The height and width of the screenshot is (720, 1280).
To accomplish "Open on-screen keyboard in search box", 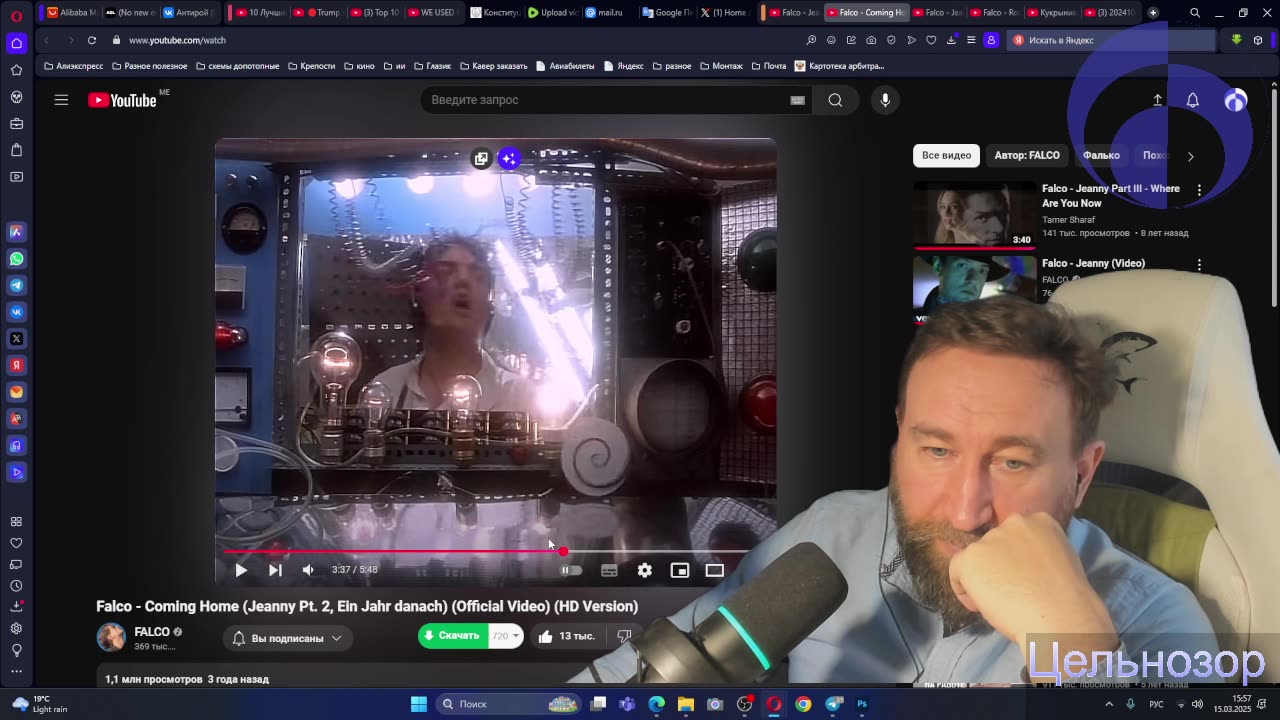I will 797,100.
